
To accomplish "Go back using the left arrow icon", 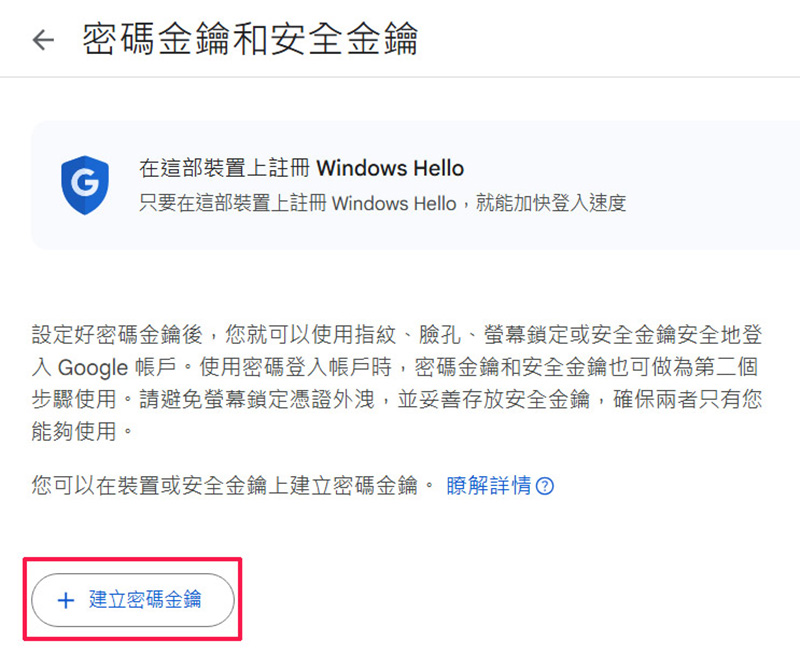I will pos(43,40).
